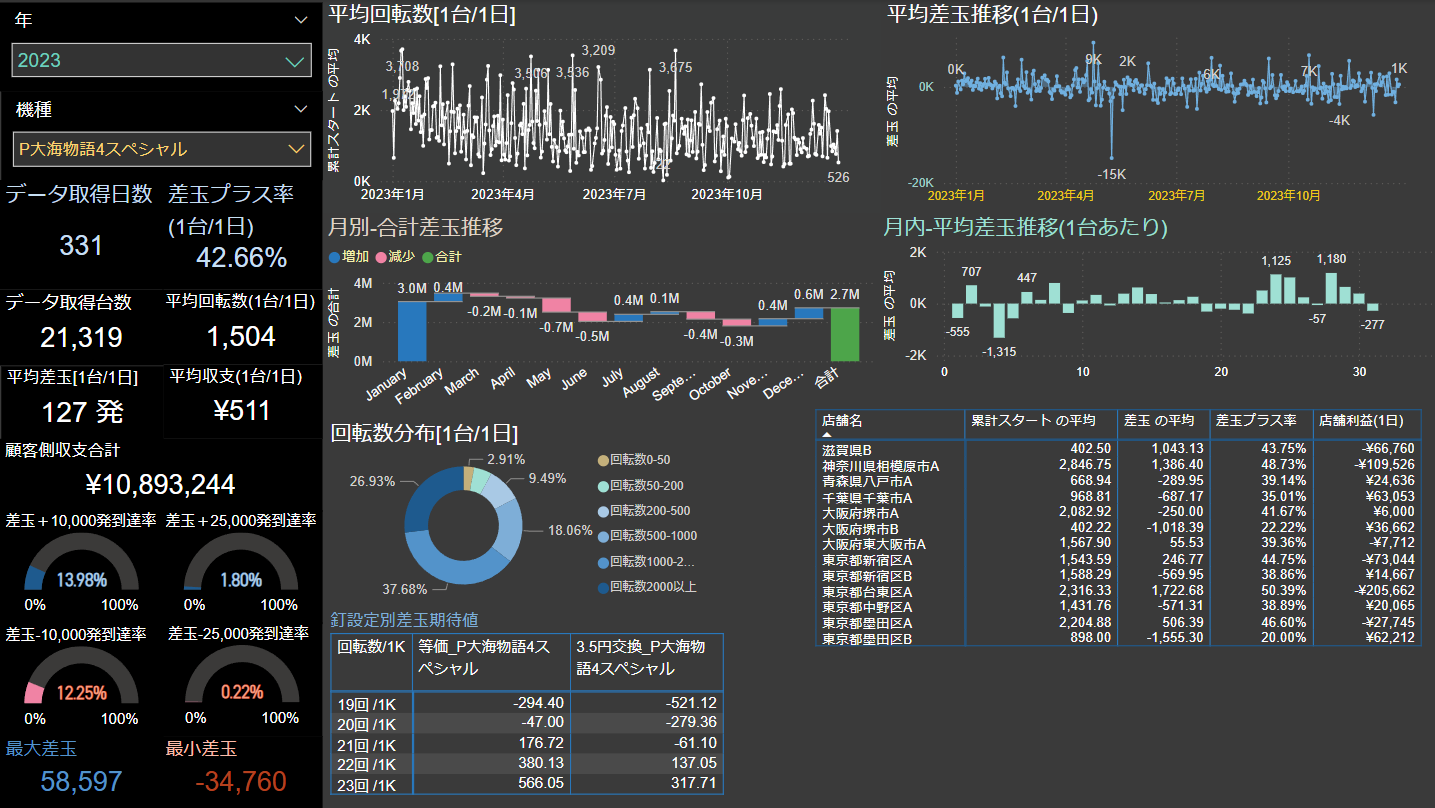Sort table by 店舗利益(1日) column header
The image size is (1435, 808).
[x=1365, y=421]
